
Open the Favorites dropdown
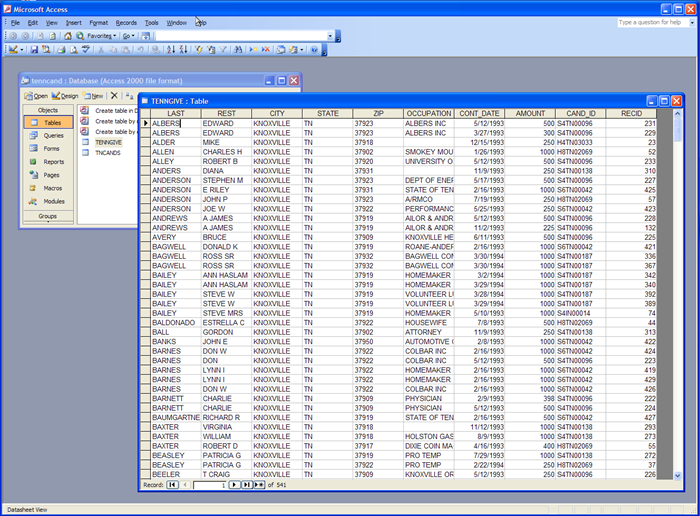[x=101, y=36]
